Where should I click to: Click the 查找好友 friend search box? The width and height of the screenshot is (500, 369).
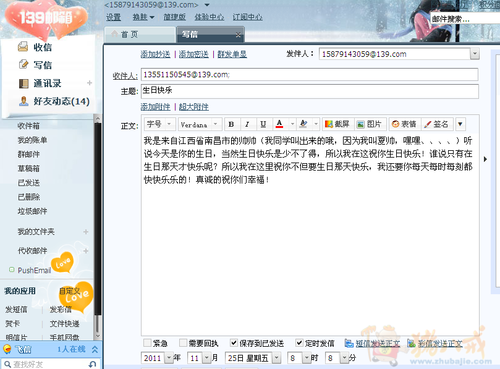click(x=50, y=364)
